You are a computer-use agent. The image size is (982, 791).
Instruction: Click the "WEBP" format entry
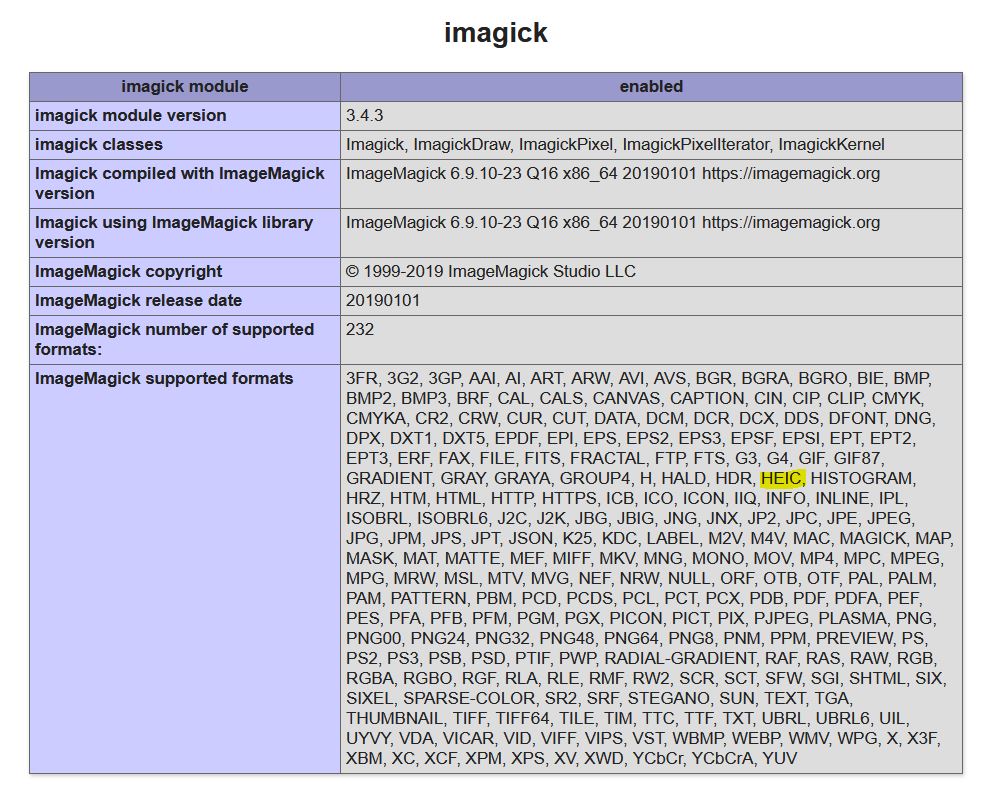point(755,738)
